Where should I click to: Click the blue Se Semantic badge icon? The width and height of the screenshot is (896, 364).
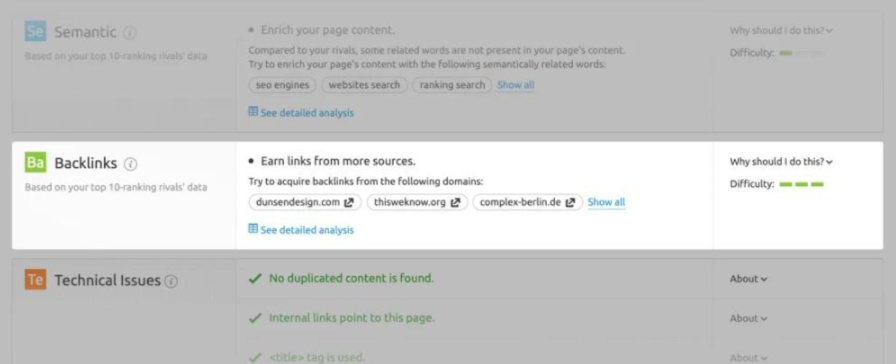click(x=35, y=31)
